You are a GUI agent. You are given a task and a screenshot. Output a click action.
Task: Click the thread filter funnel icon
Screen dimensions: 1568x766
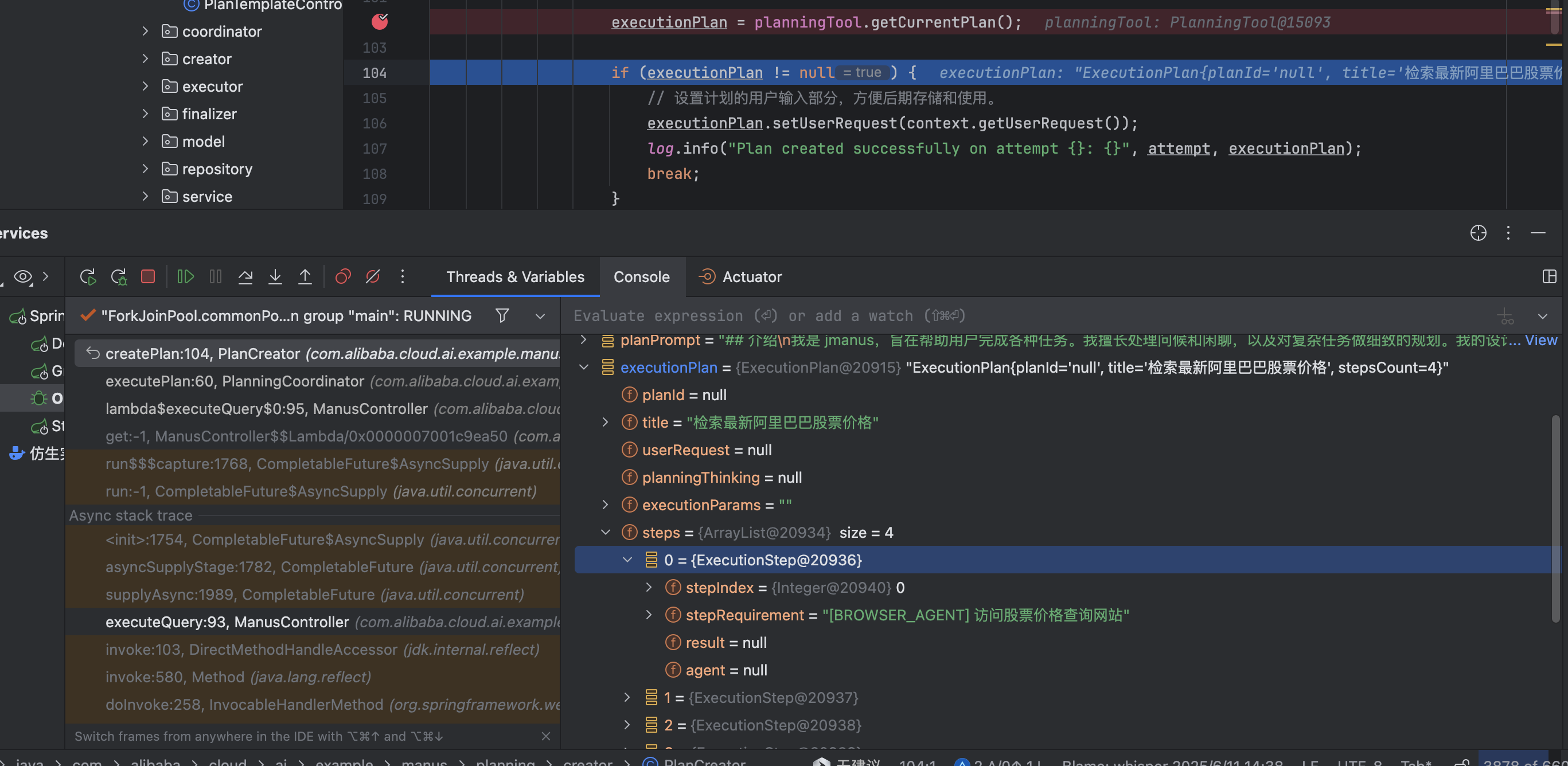[502, 316]
